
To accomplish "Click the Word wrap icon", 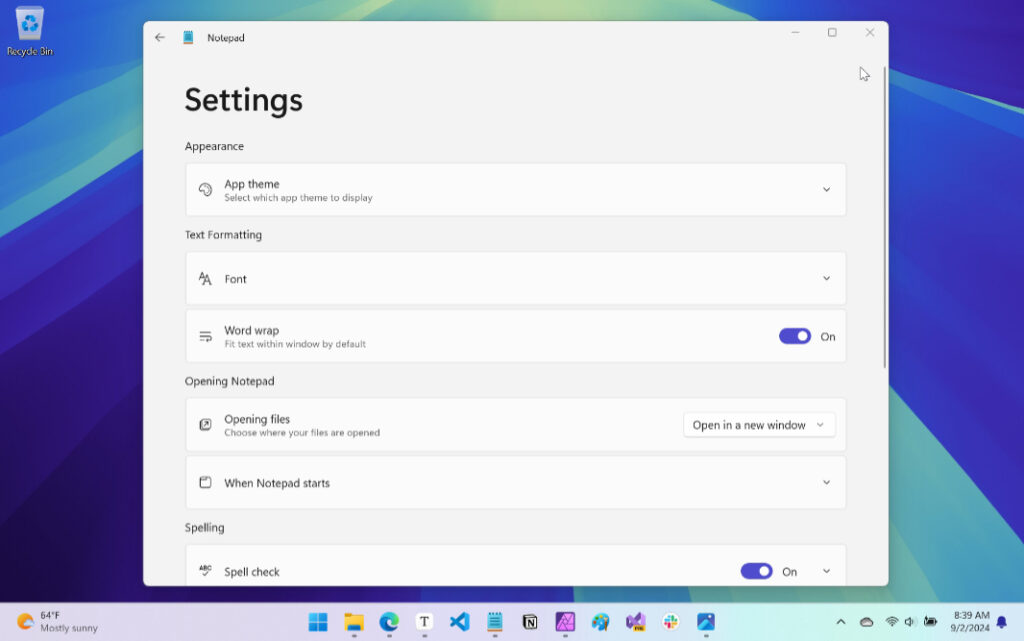I will tap(205, 336).
